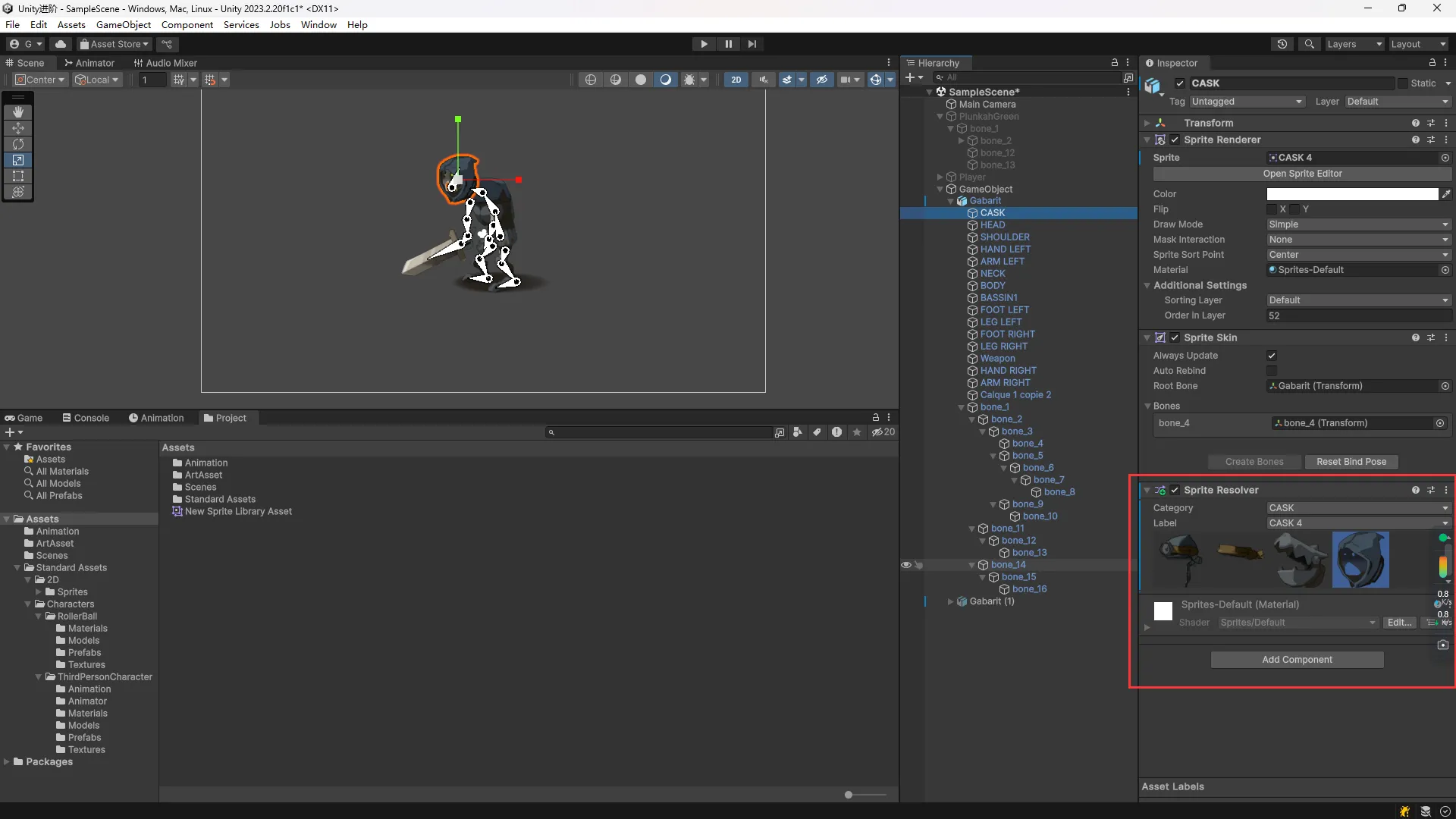Viewport: 1456px width, 819px height.
Task: Open Undo History icon
Action: (1282, 44)
